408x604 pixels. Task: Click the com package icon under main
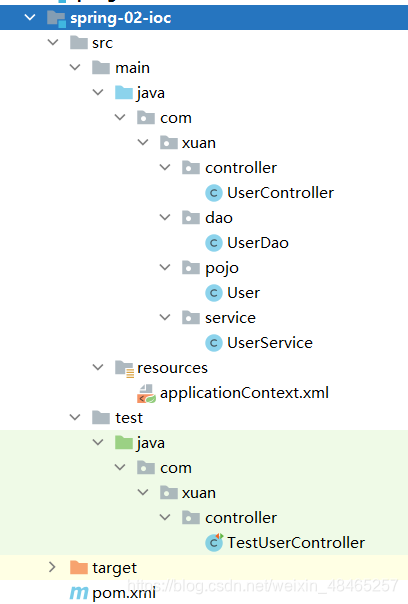(146, 117)
